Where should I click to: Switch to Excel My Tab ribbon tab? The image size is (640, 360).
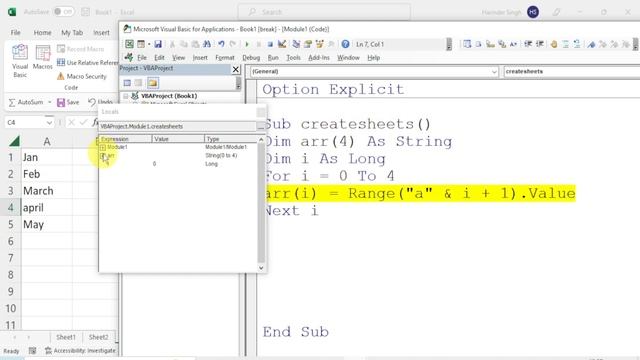click(72, 32)
